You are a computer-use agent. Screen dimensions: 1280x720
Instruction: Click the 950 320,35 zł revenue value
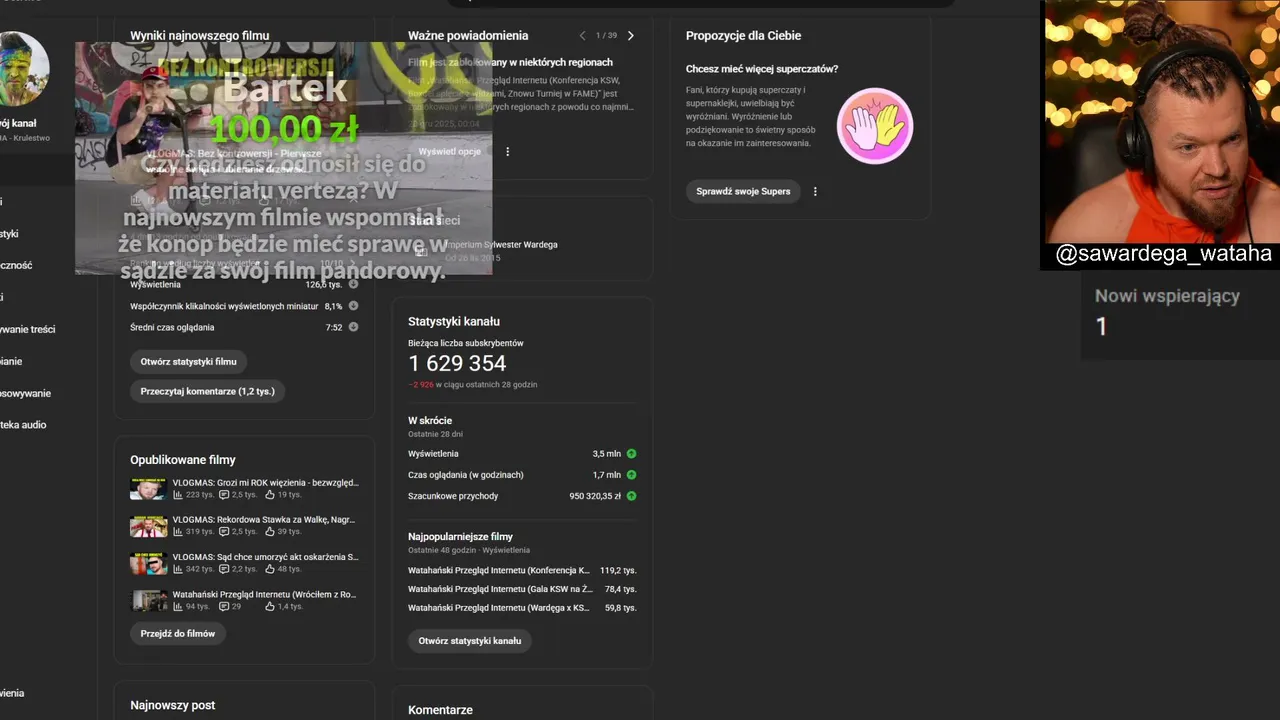[595, 496]
